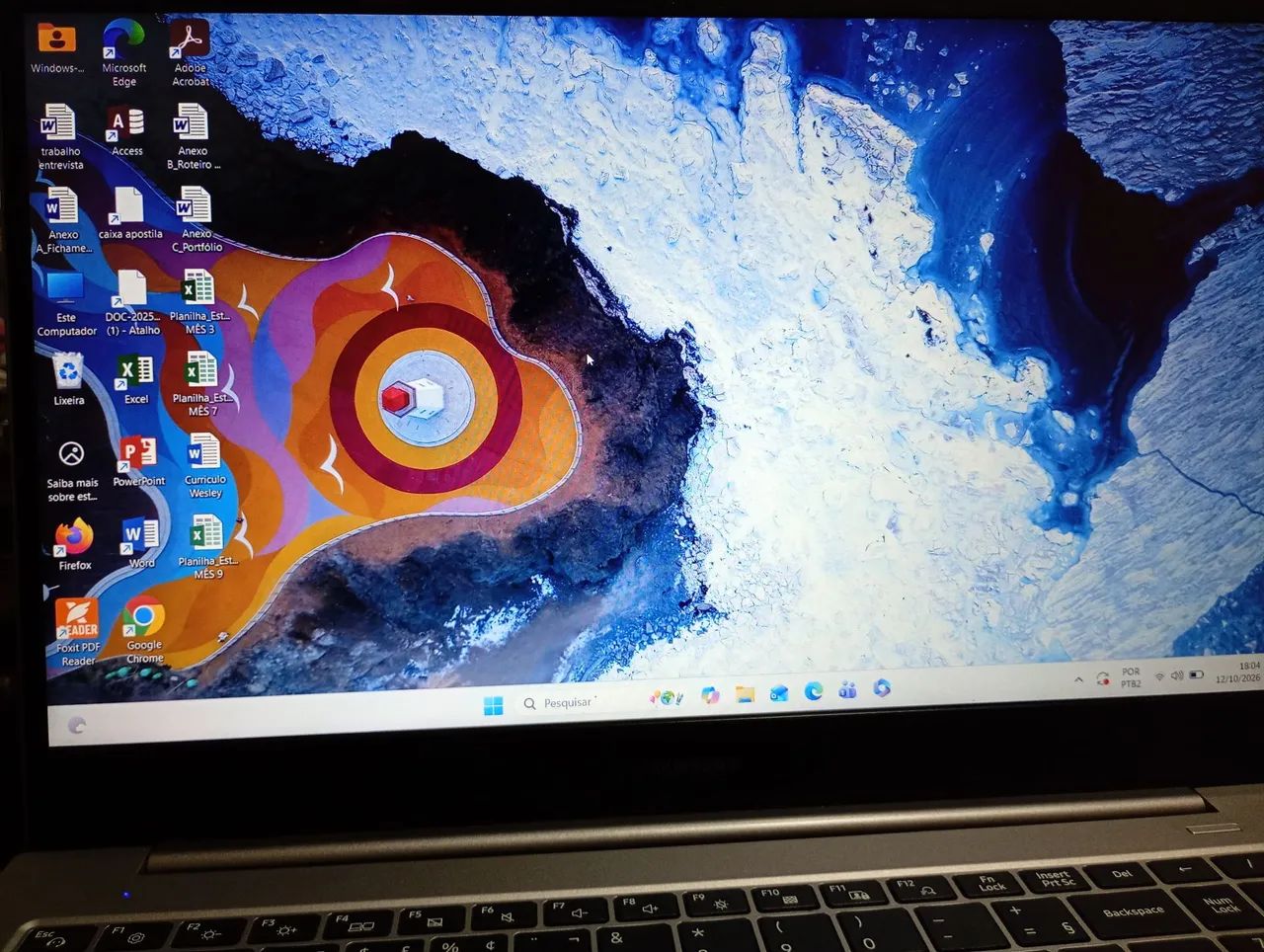Screen dimensions: 1264x952
Task: Launch the PowerPoint shortcut
Action: coord(138,462)
